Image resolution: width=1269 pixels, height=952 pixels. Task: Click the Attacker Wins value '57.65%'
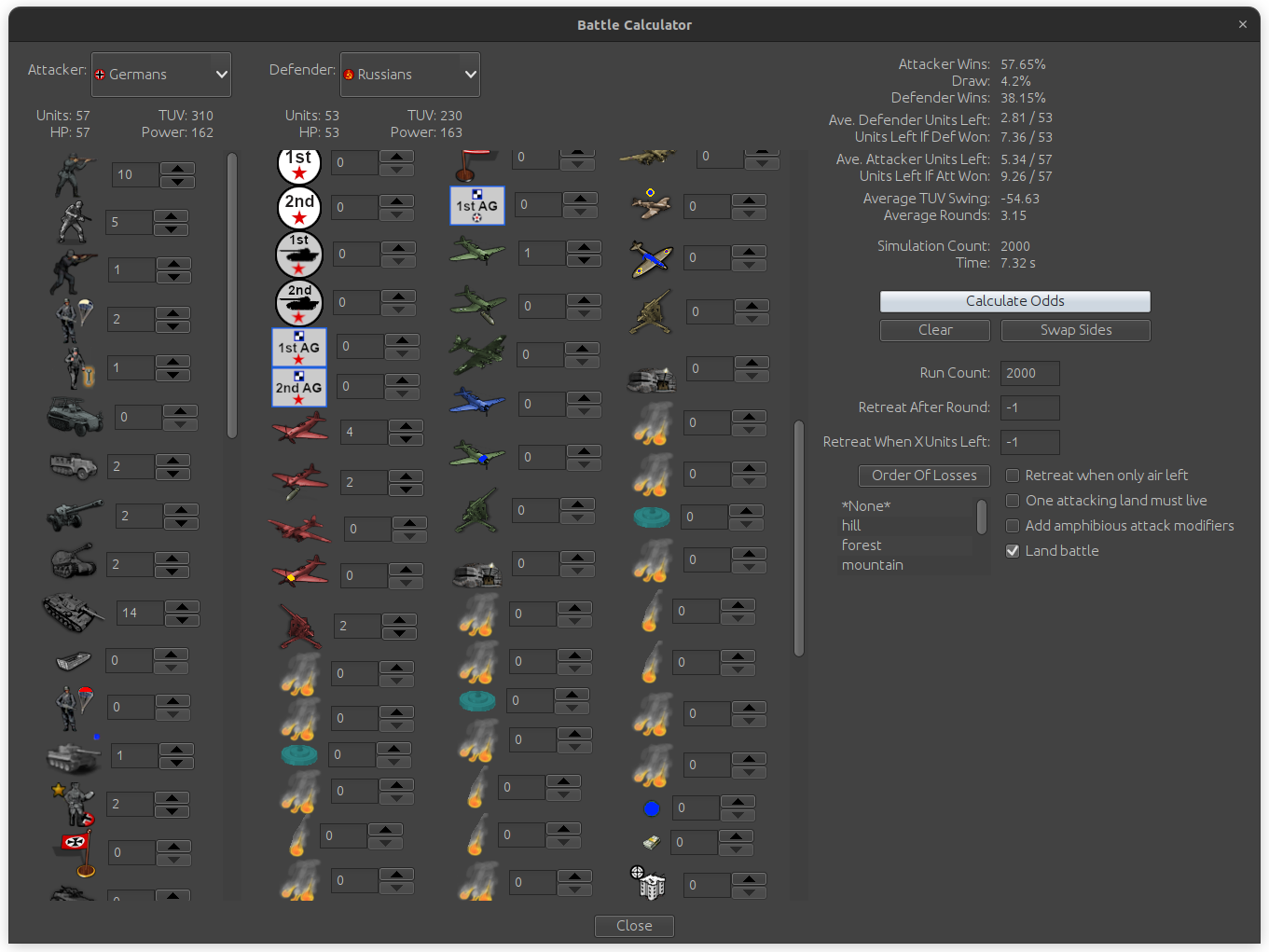1023,64
